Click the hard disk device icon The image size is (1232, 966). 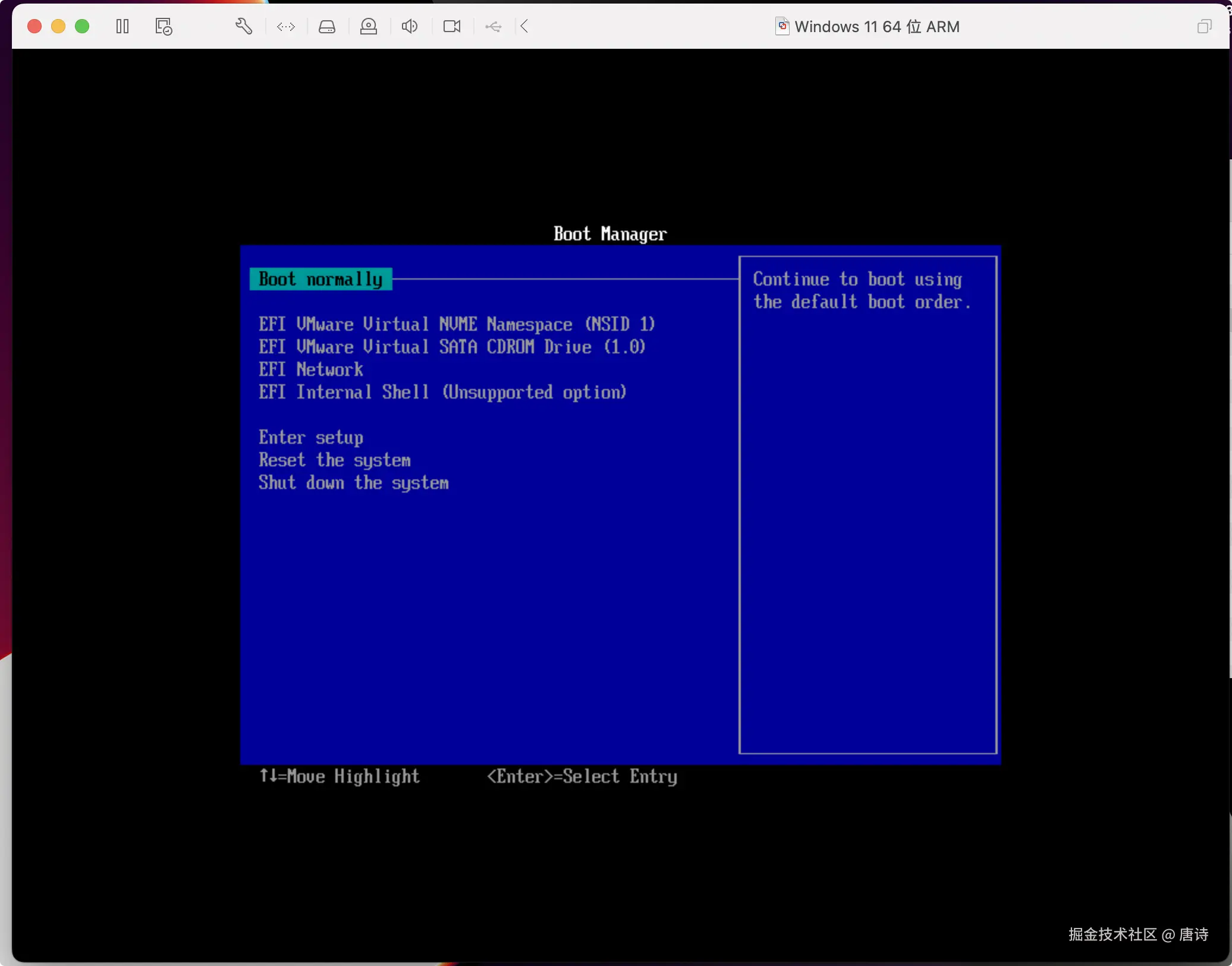click(327, 26)
